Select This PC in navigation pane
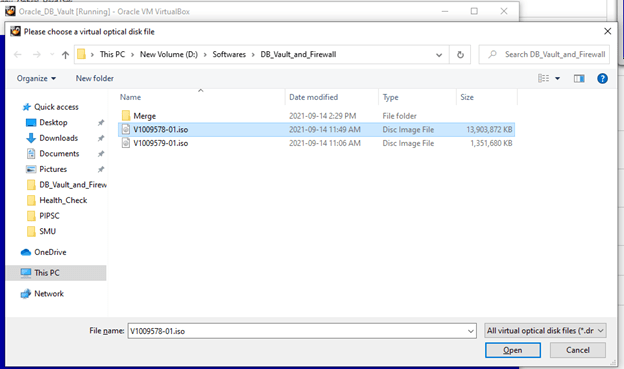The image size is (624, 369). 47,273
